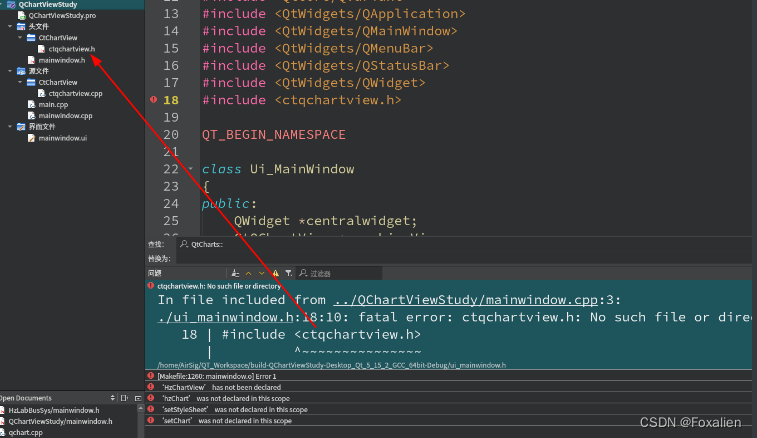Collapse the 界面文件 forms folder
757x438 pixels.
click(9, 127)
